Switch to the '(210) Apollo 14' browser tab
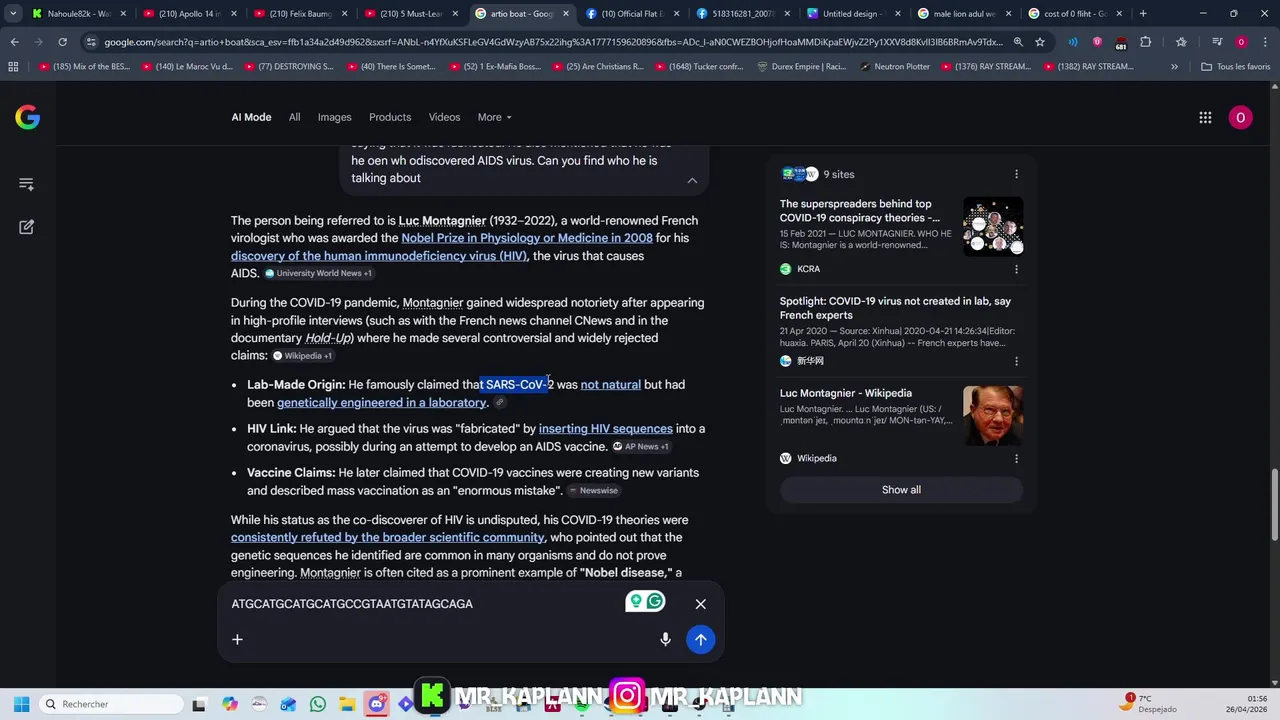 188,14
